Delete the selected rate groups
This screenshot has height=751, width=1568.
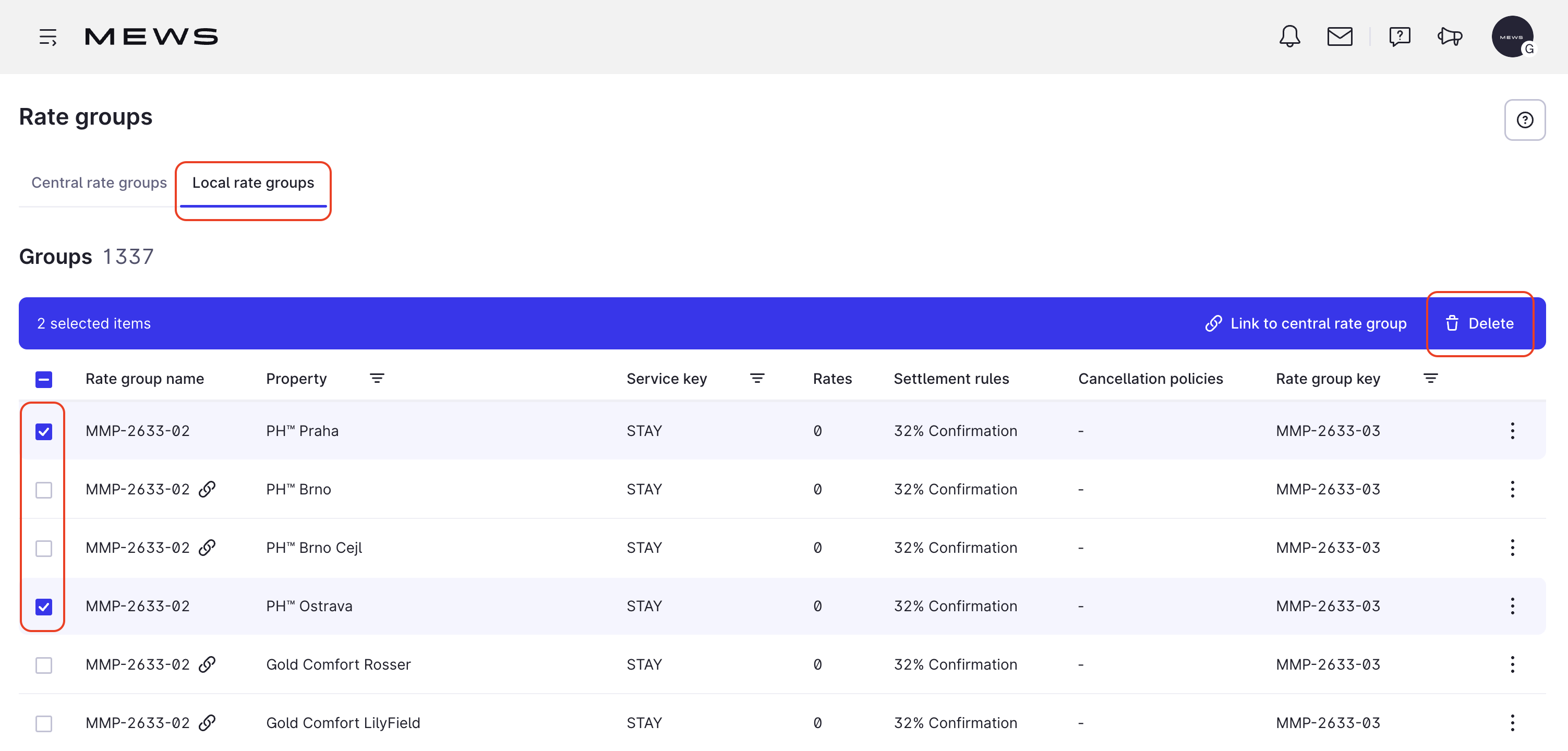point(1480,323)
